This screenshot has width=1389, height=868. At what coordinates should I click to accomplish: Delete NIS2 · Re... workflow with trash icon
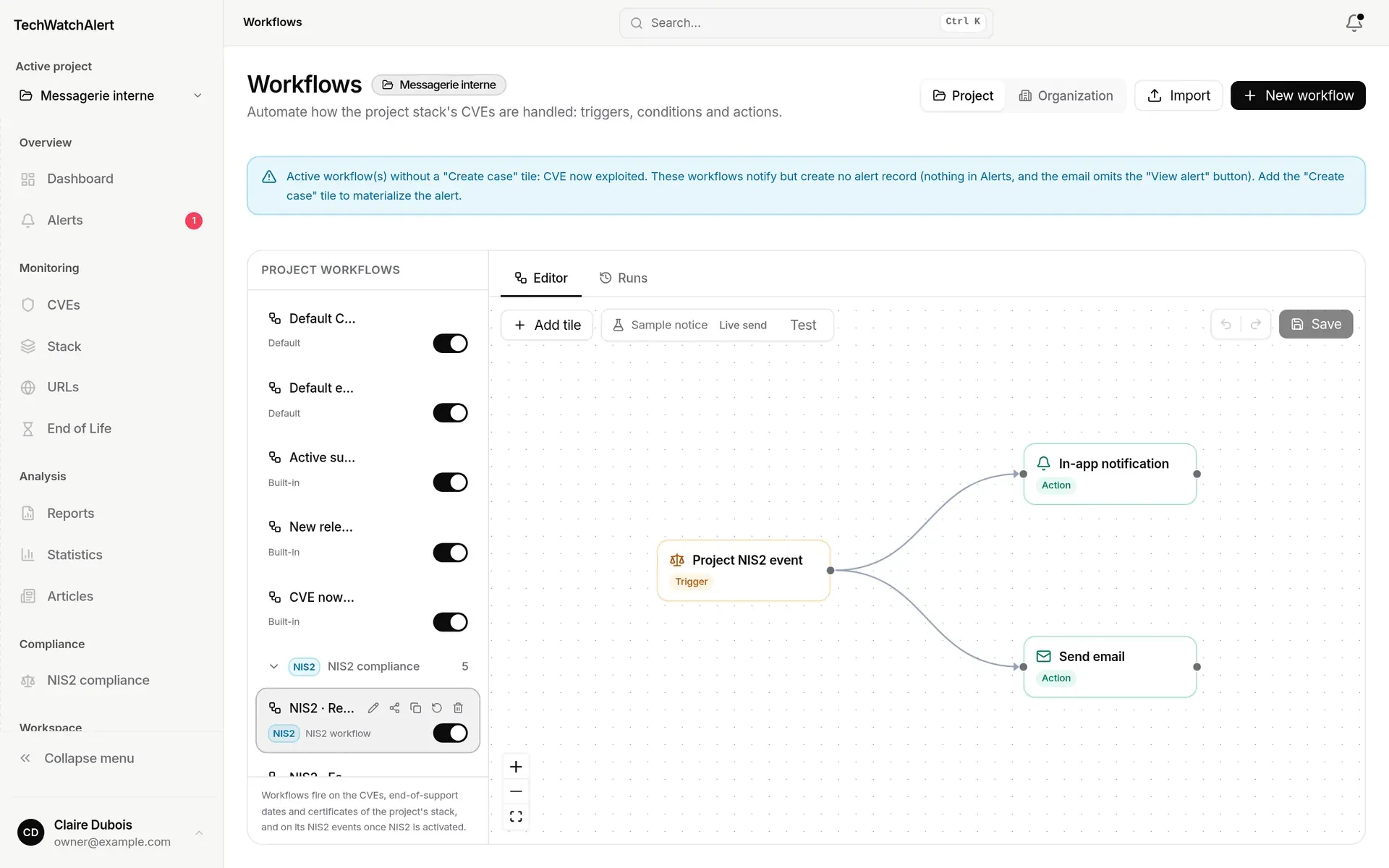click(458, 708)
